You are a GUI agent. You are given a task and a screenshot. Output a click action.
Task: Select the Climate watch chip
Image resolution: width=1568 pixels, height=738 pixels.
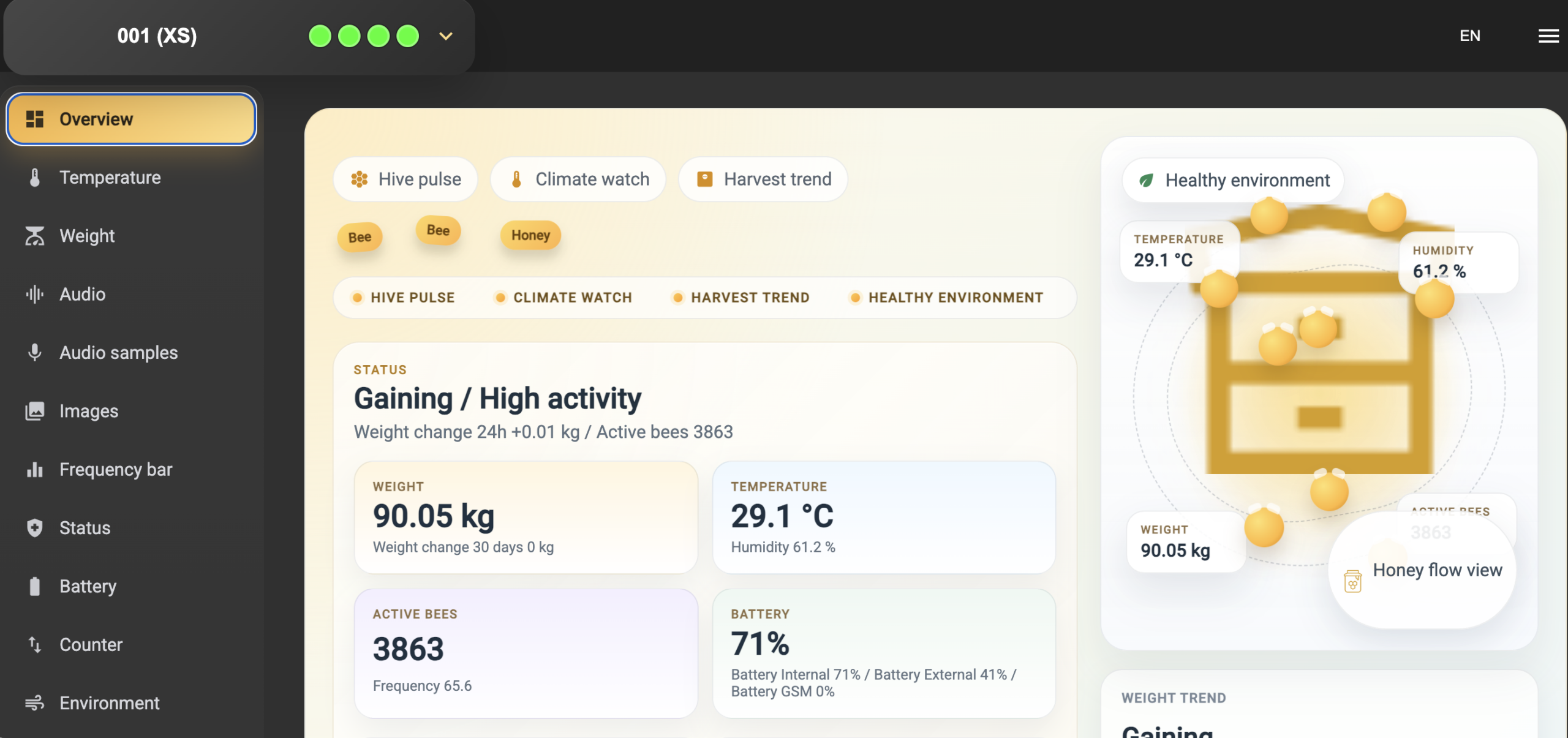point(578,179)
